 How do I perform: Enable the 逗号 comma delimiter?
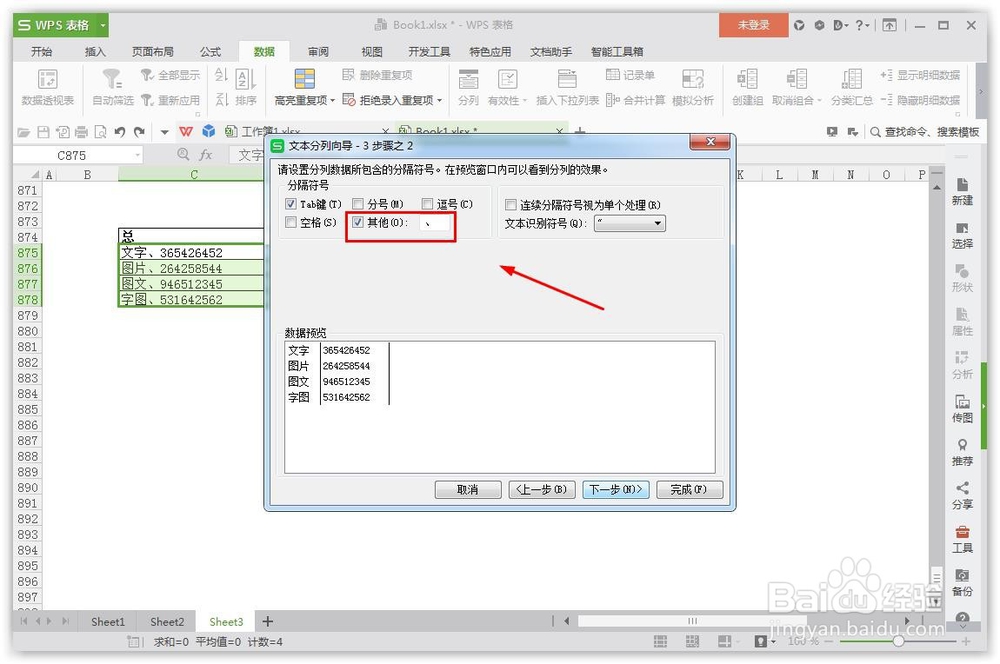tap(425, 203)
